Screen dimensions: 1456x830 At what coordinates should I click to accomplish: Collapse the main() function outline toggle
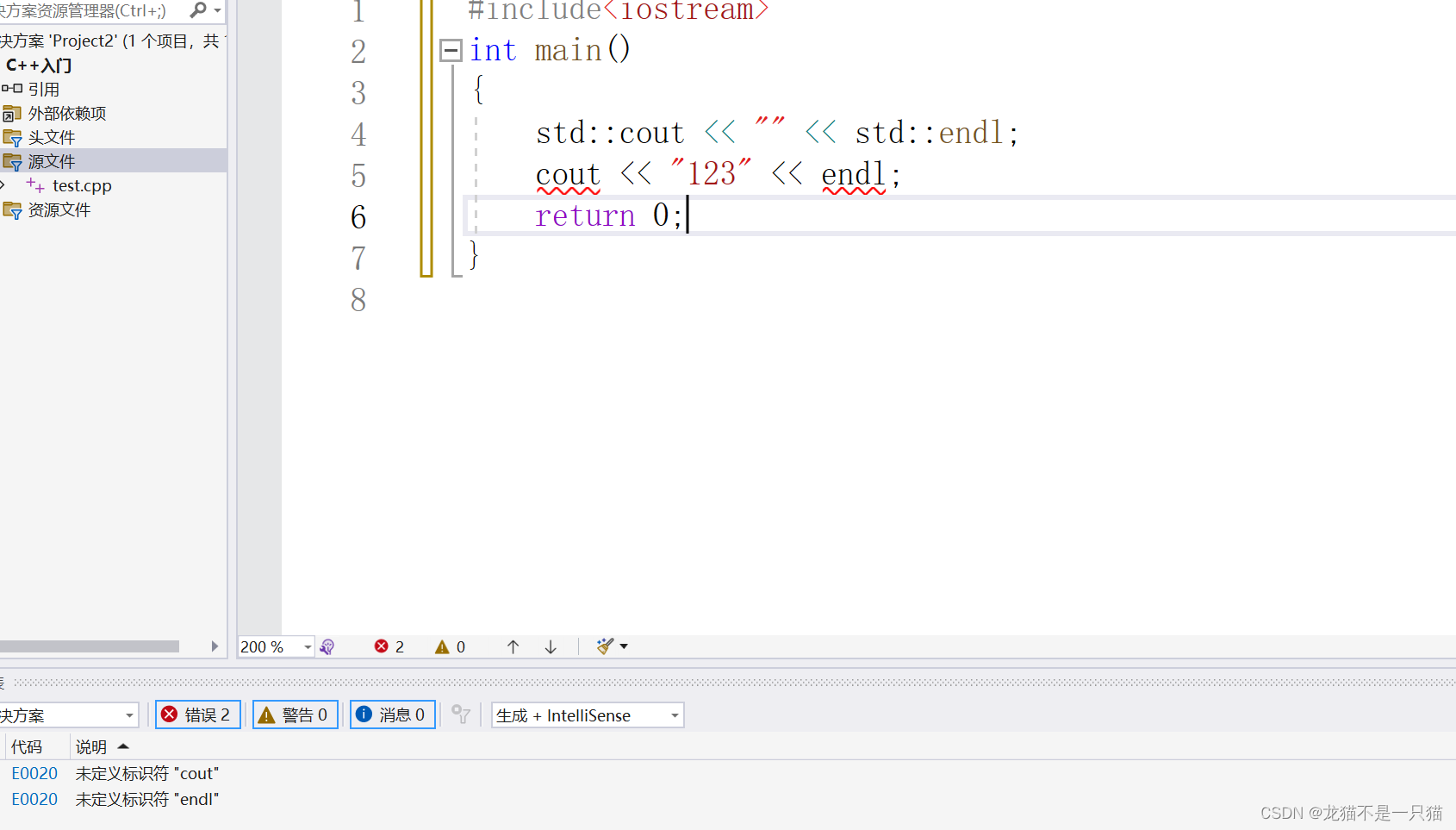451,51
